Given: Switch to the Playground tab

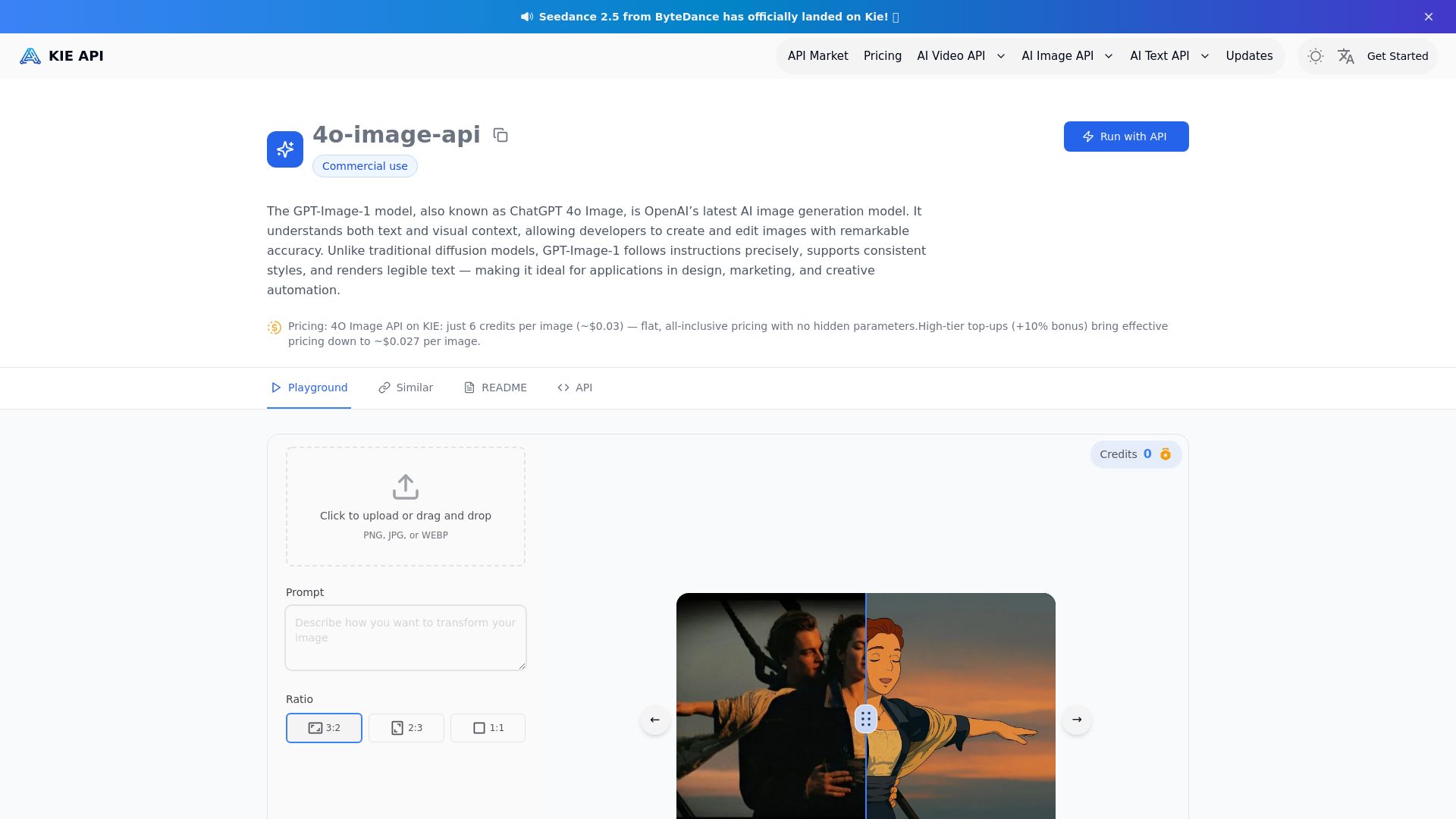Looking at the screenshot, I should pyautogui.click(x=309, y=388).
